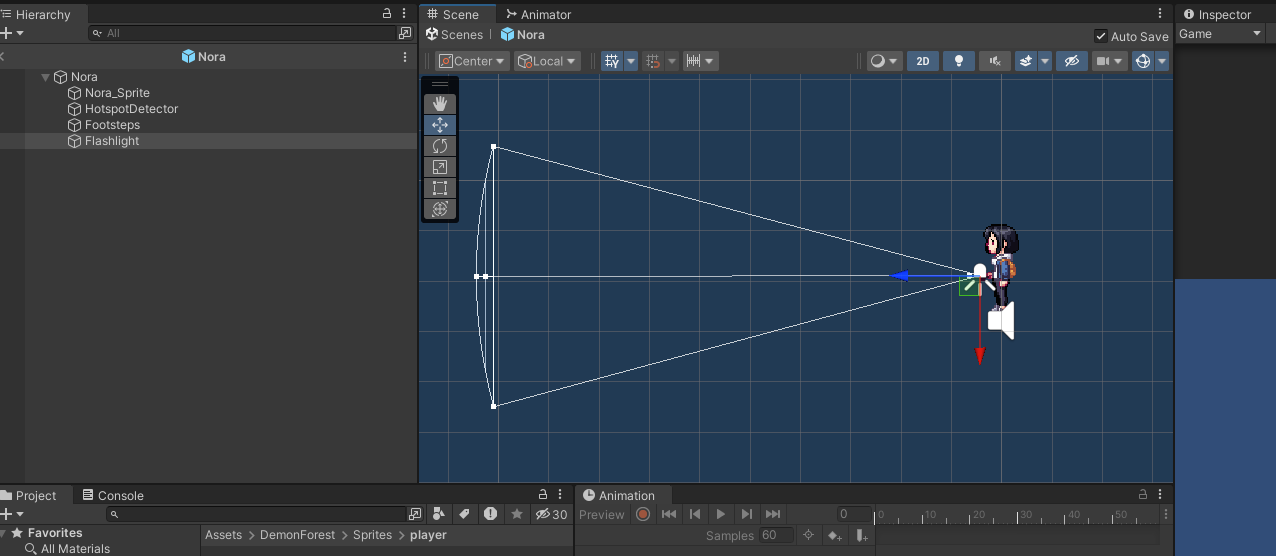Screen dimensions: 1276x556
Task: Open gizmos dropdown arrow
Action: point(1162,61)
